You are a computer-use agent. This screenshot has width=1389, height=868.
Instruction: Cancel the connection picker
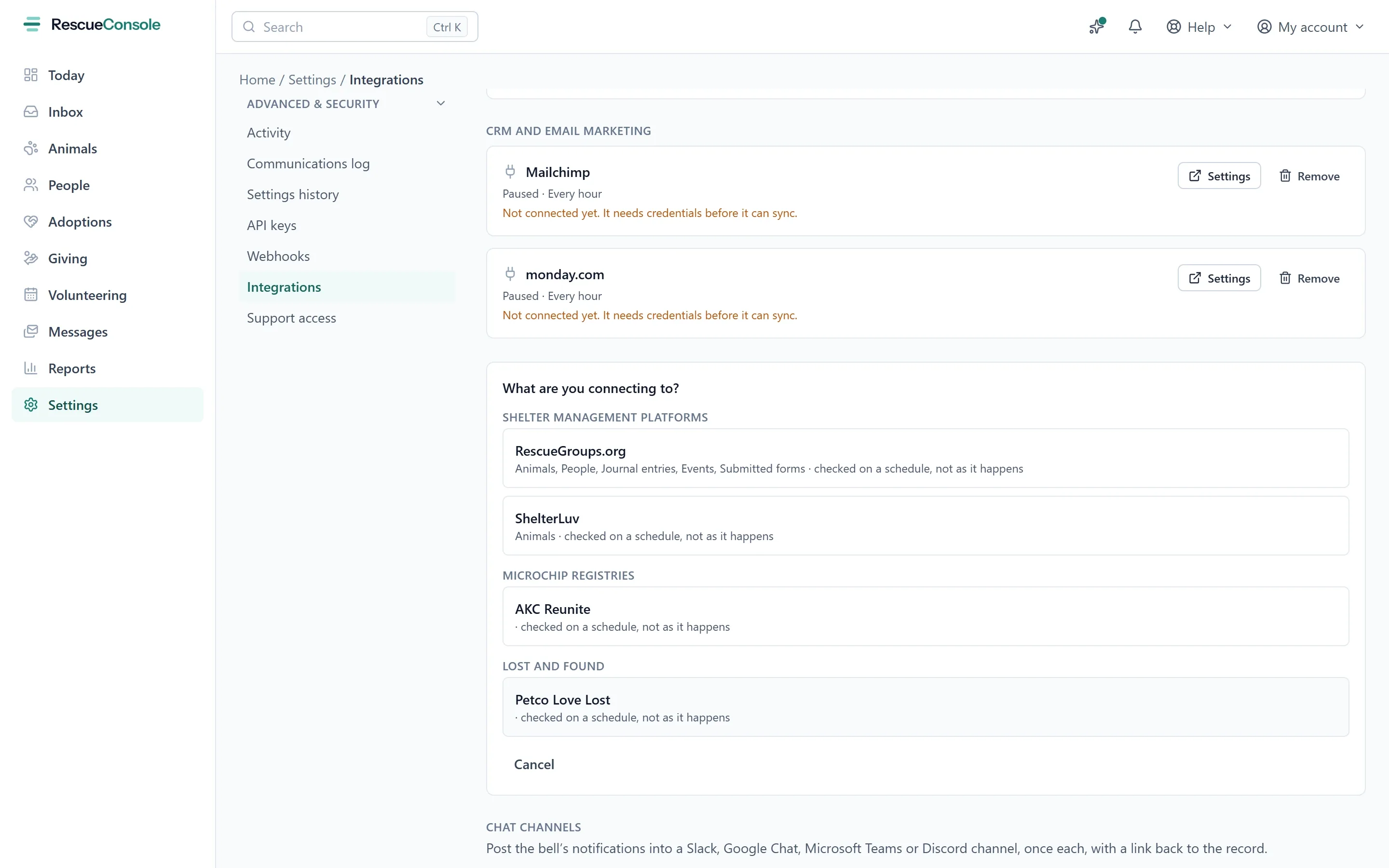pyautogui.click(x=534, y=765)
